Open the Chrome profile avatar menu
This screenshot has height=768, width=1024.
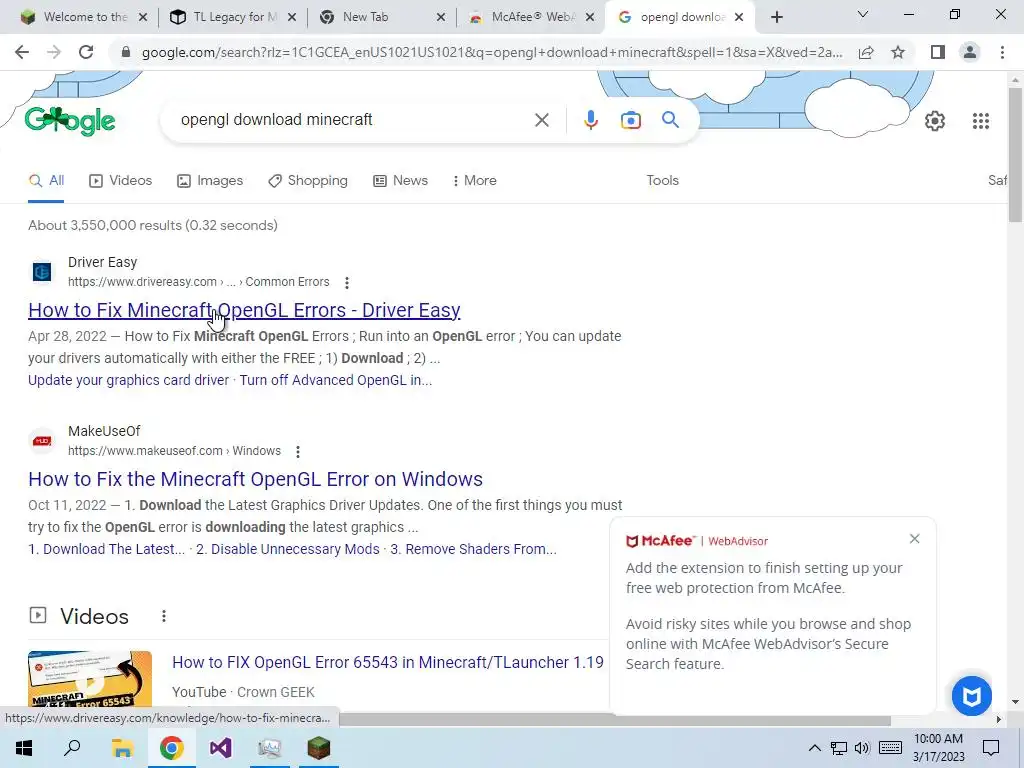(x=970, y=52)
